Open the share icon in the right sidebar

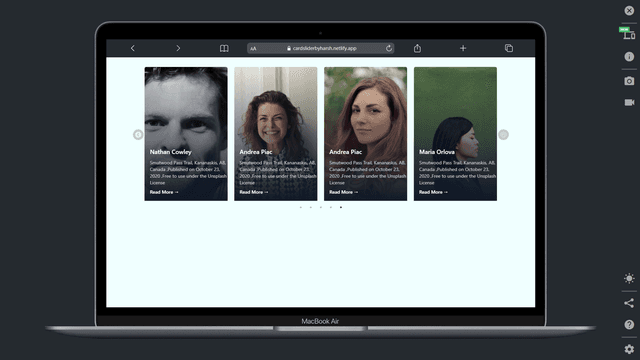pos(629,303)
